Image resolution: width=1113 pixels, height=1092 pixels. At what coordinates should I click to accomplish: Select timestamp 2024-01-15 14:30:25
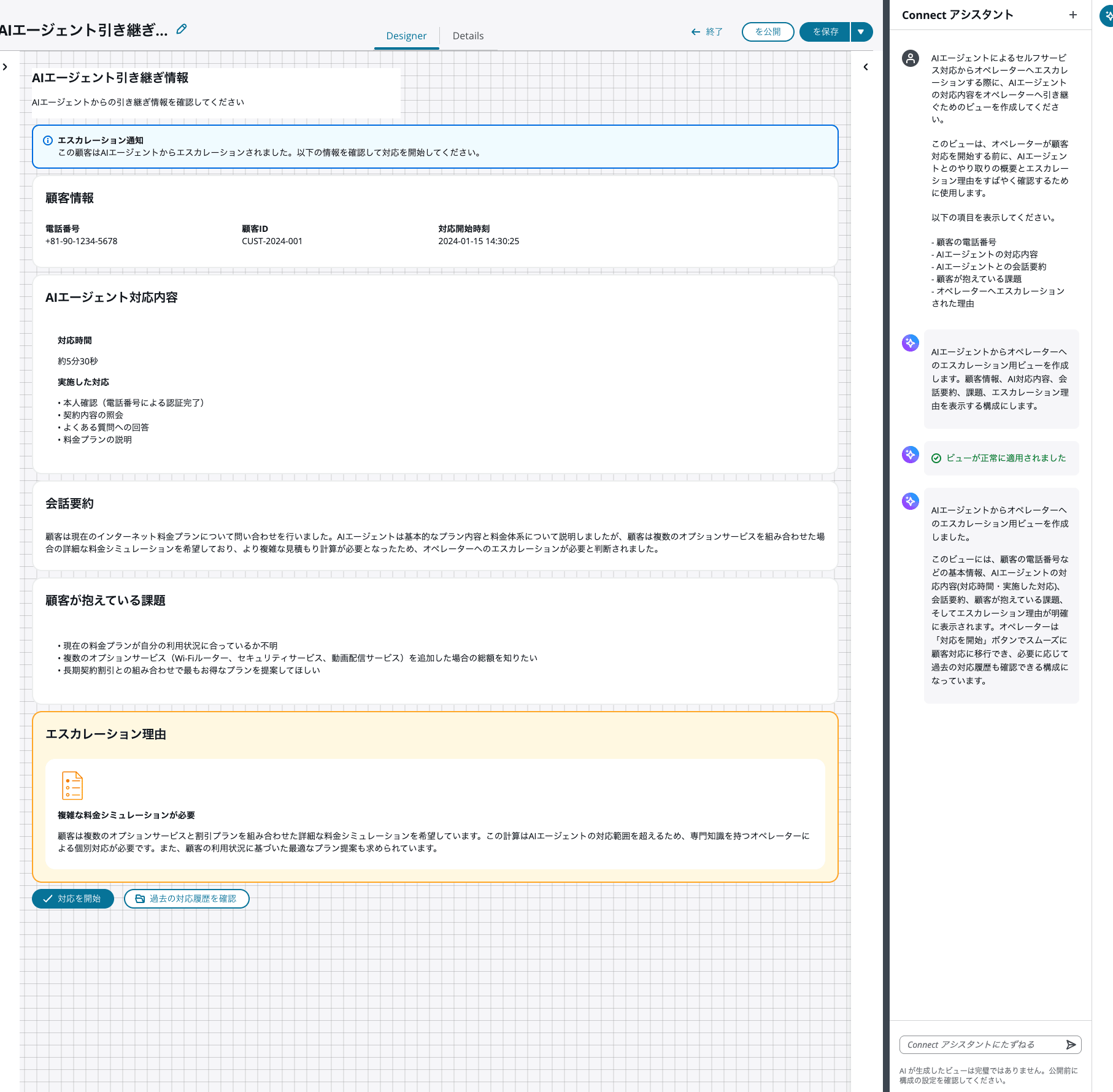(479, 241)
